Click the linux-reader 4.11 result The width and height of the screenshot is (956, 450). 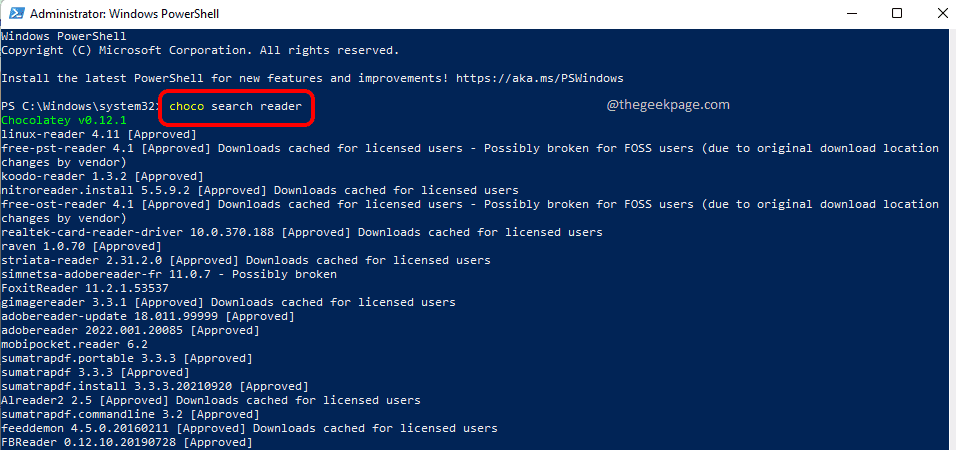pyautogui.click(x=98, y=134)
